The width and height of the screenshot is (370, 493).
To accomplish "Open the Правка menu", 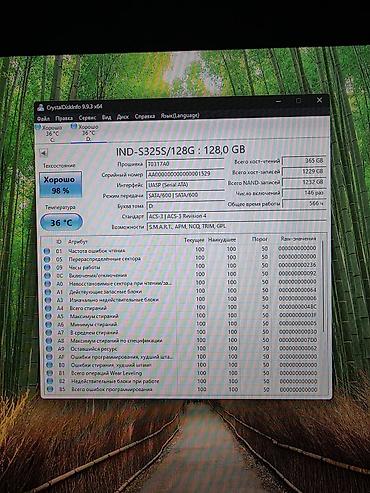I will coord(64,118).
